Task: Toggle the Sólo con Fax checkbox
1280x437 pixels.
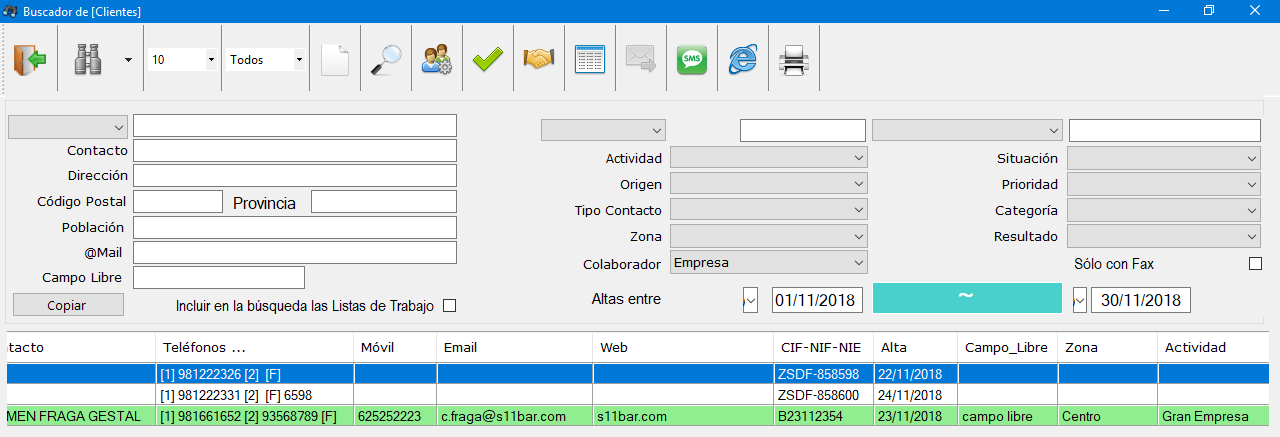Action: point(1255,264)
